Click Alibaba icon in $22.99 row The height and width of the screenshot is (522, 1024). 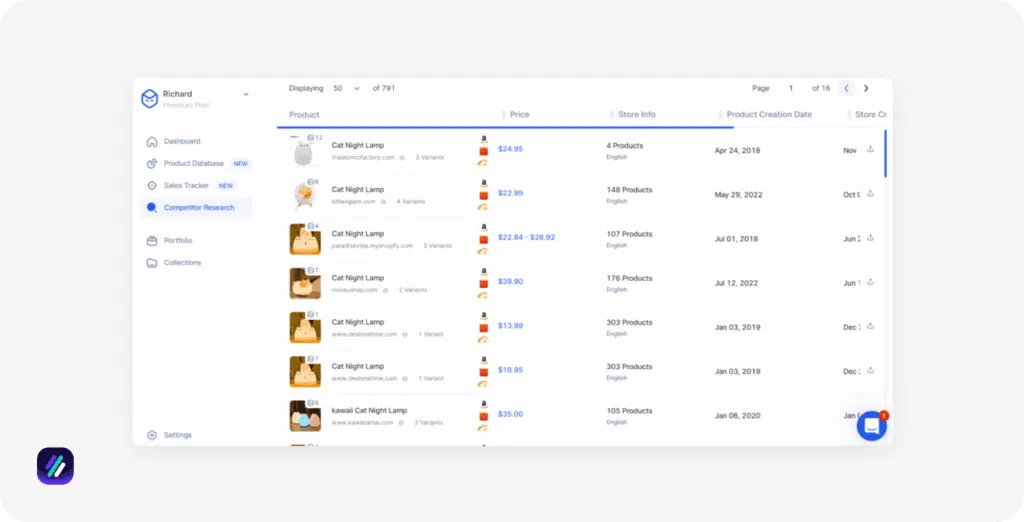483,206
